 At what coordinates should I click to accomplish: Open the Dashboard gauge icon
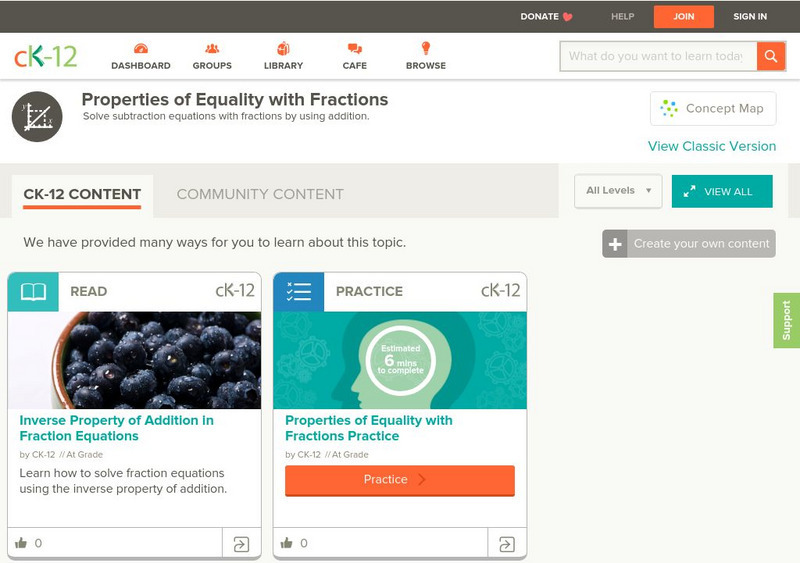(x=141, y=49)
